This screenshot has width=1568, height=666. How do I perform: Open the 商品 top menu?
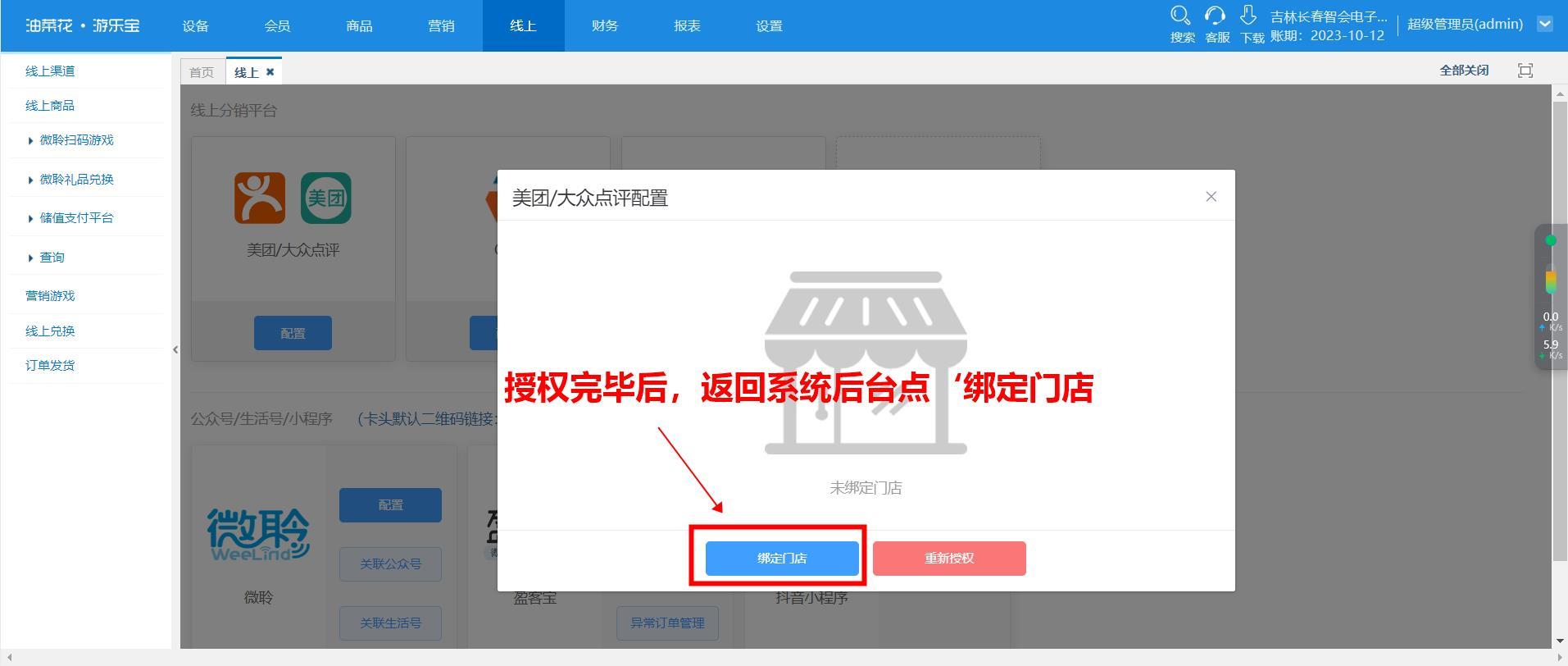360,25
